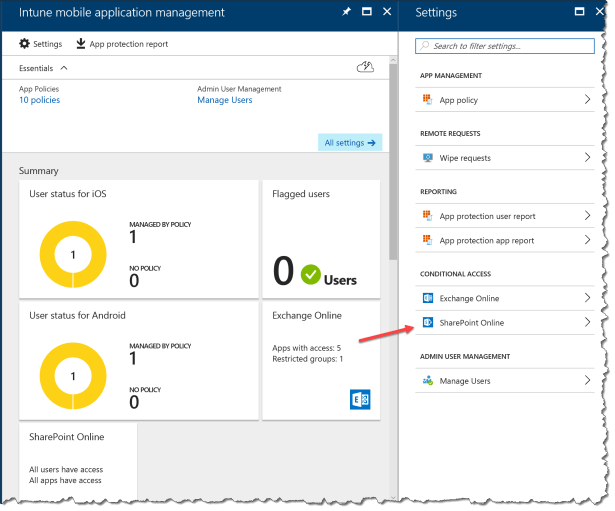This screenshot has width=615, height=511.
Task: Click 'Apps with access: 5' text
Action: (306, 348)
